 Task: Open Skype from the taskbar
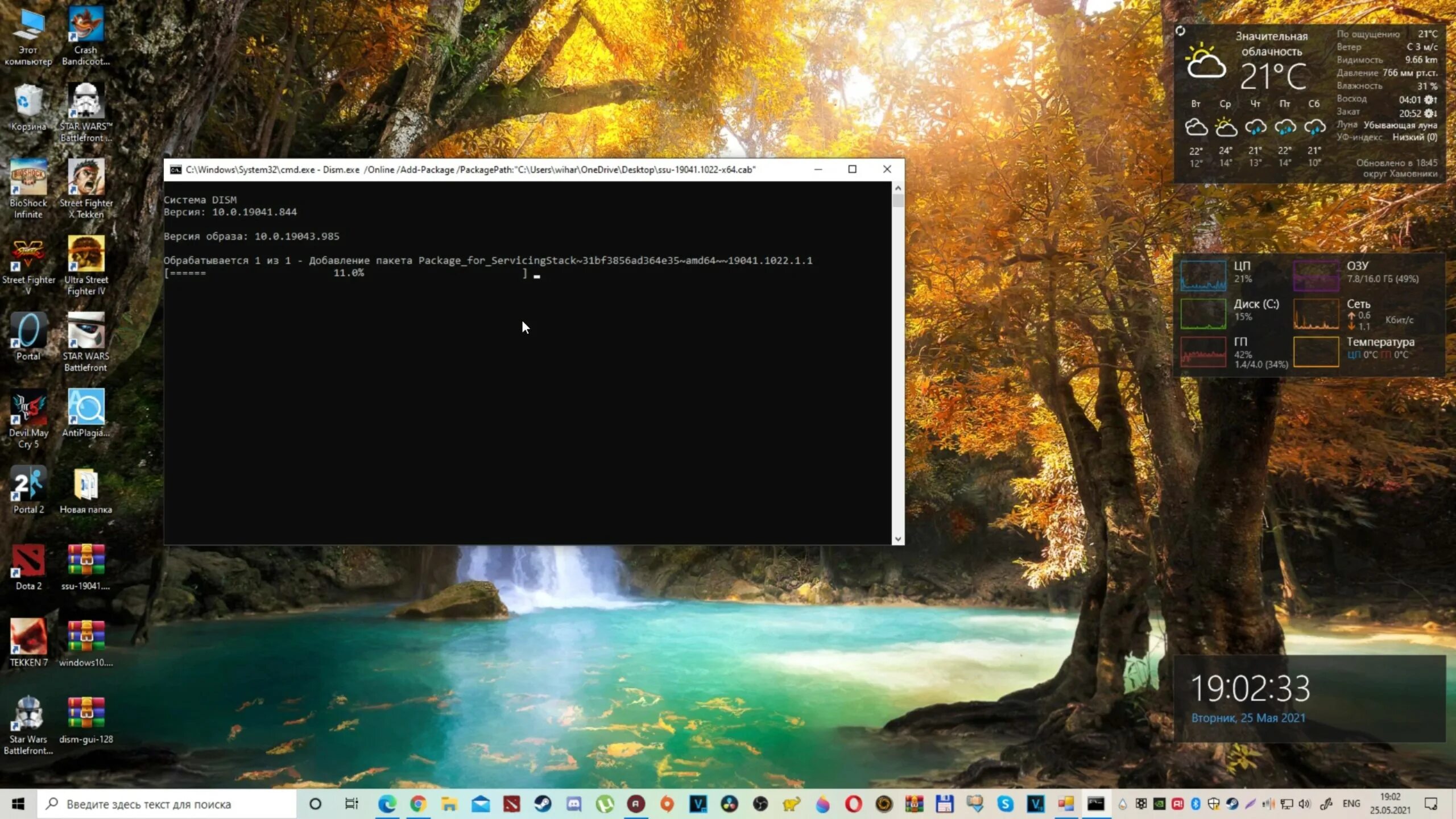coord(1005,804)
